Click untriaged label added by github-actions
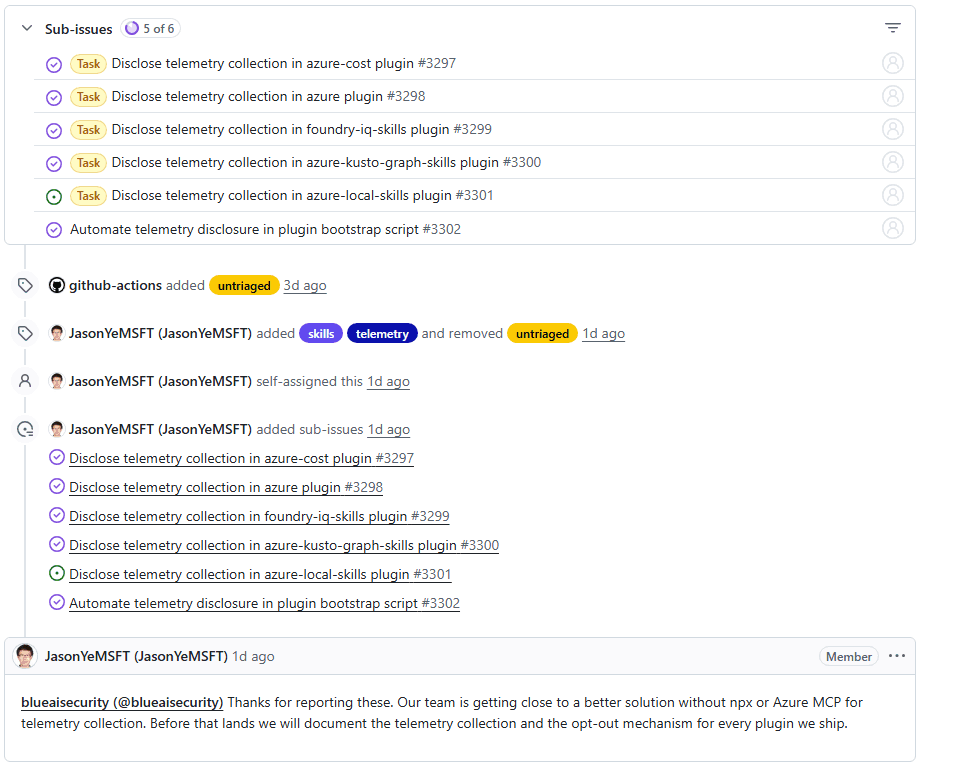This screenshot has height=765, width=960. tap(244, 286)
